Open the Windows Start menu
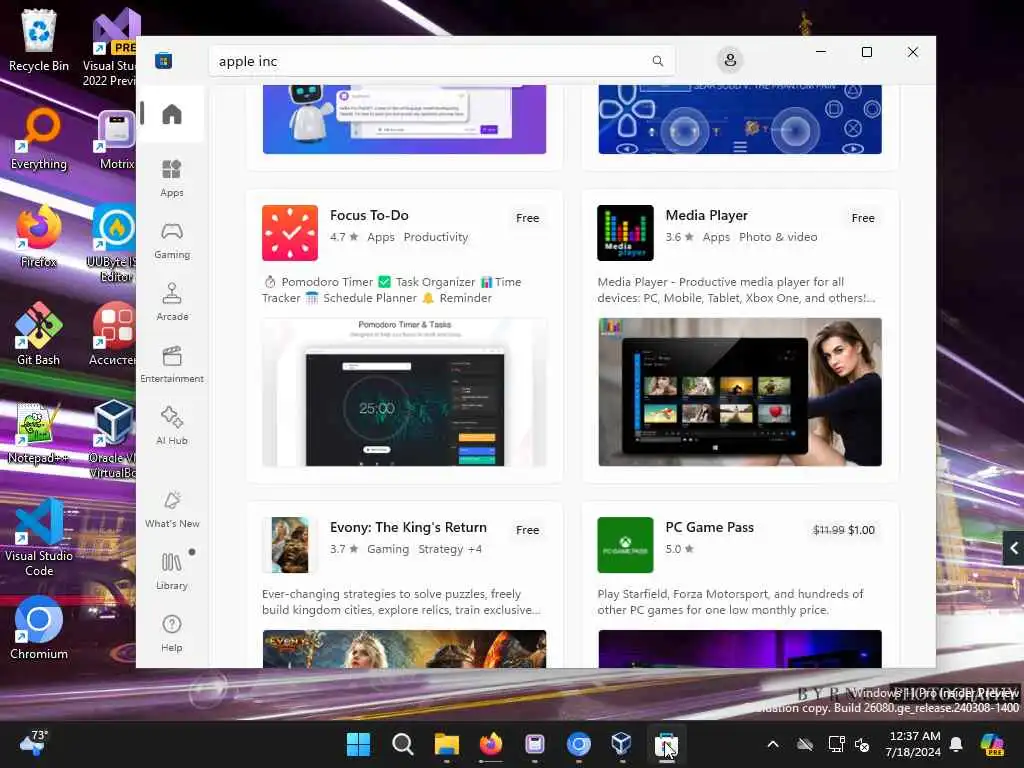This screenshot has width=1024, height=768. [x=358, y=744]
